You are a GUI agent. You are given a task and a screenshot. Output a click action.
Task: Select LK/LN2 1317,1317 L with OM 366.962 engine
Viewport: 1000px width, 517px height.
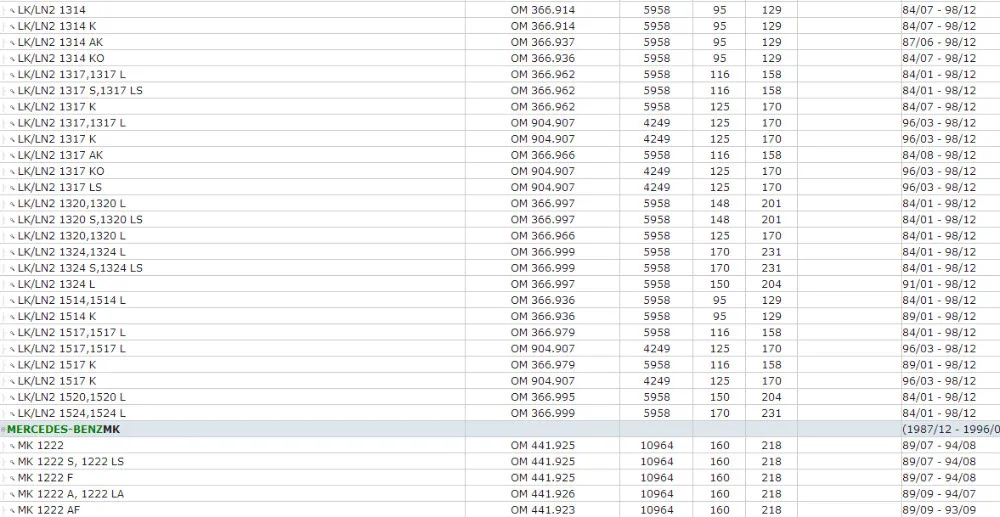click(x=71, y=75)
